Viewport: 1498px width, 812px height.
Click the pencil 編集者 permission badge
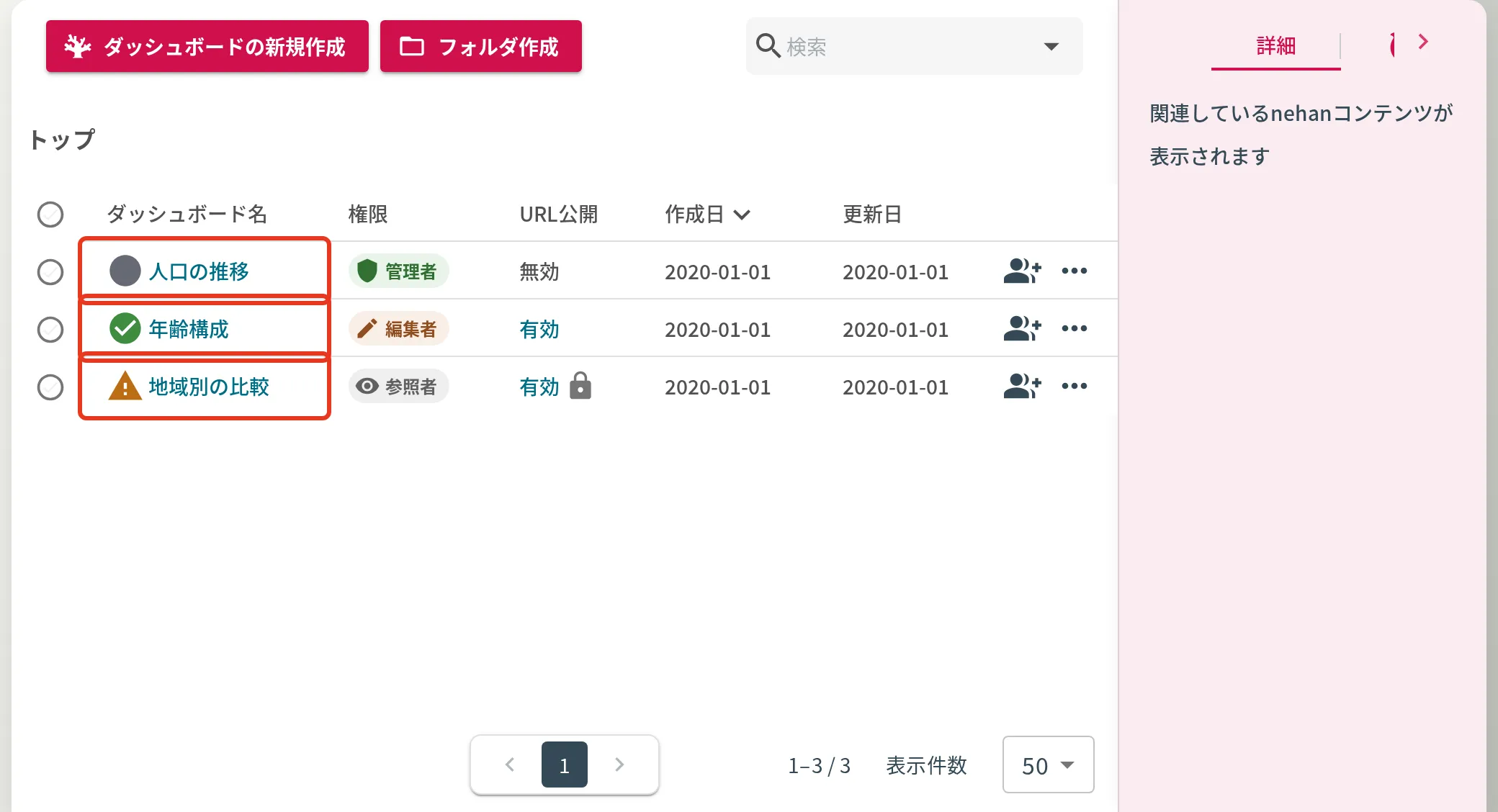point(398,329)
